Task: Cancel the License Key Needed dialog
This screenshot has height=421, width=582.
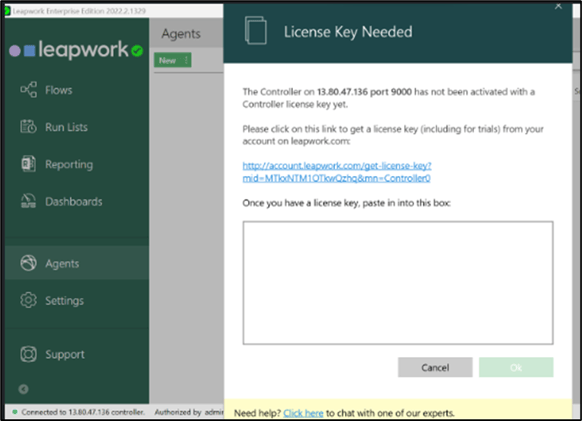Action: click(x=435, y=367)
